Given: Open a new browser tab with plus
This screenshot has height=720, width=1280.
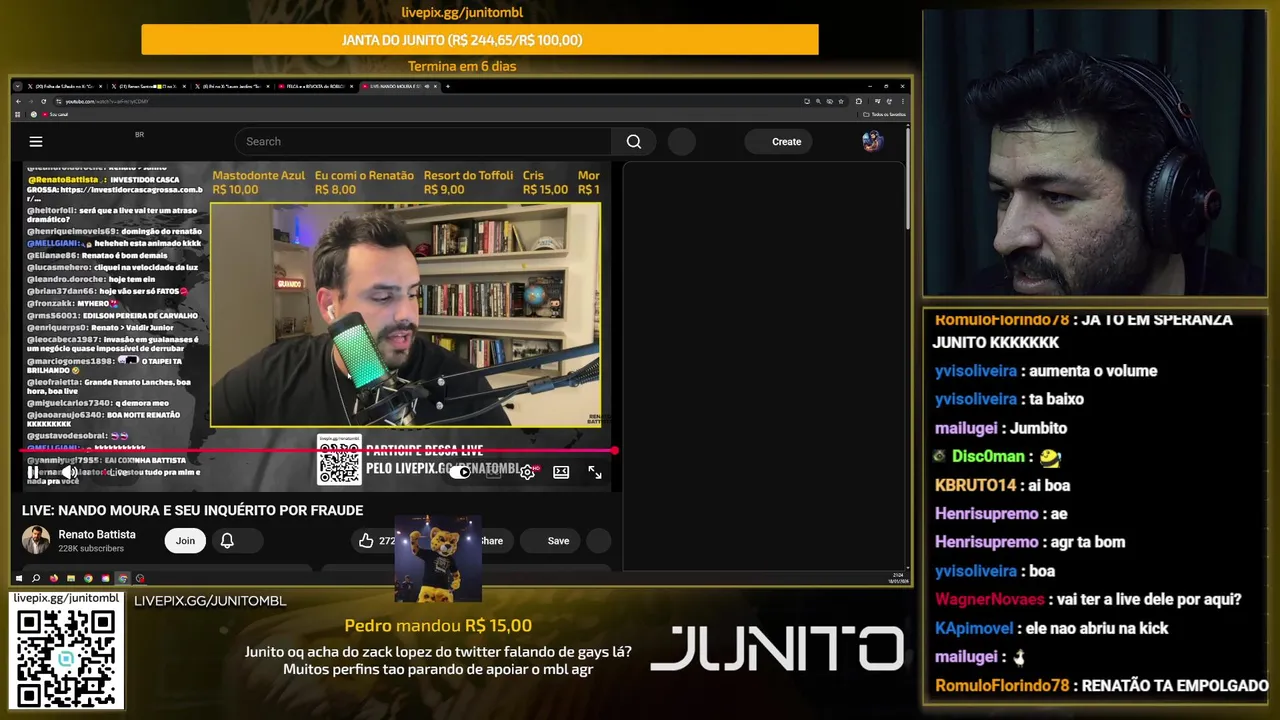Looking at the screenshot, I should click(x=448, y=86).
